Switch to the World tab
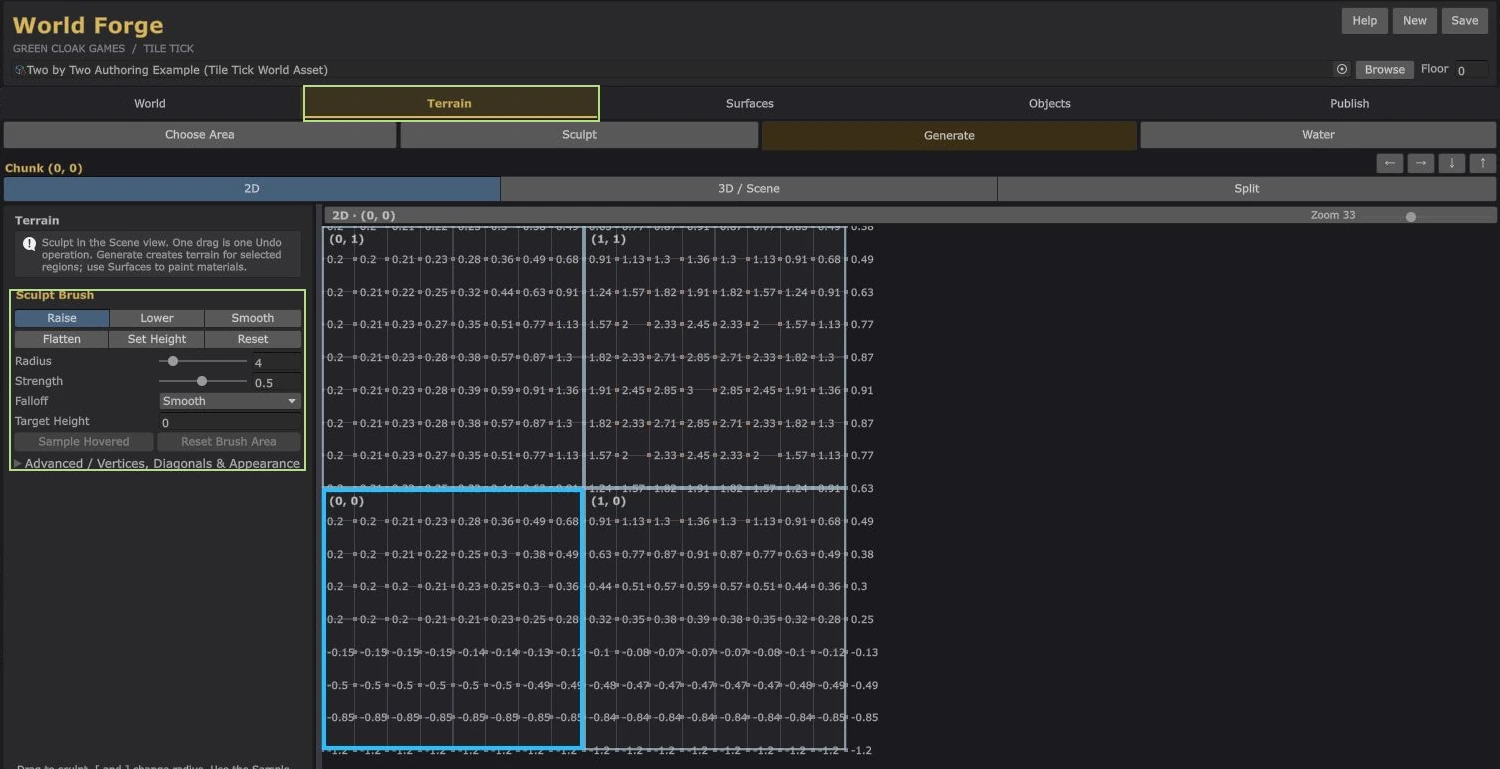The width and height of the screenshot is (1500, 769). click(x=150, y=103)
